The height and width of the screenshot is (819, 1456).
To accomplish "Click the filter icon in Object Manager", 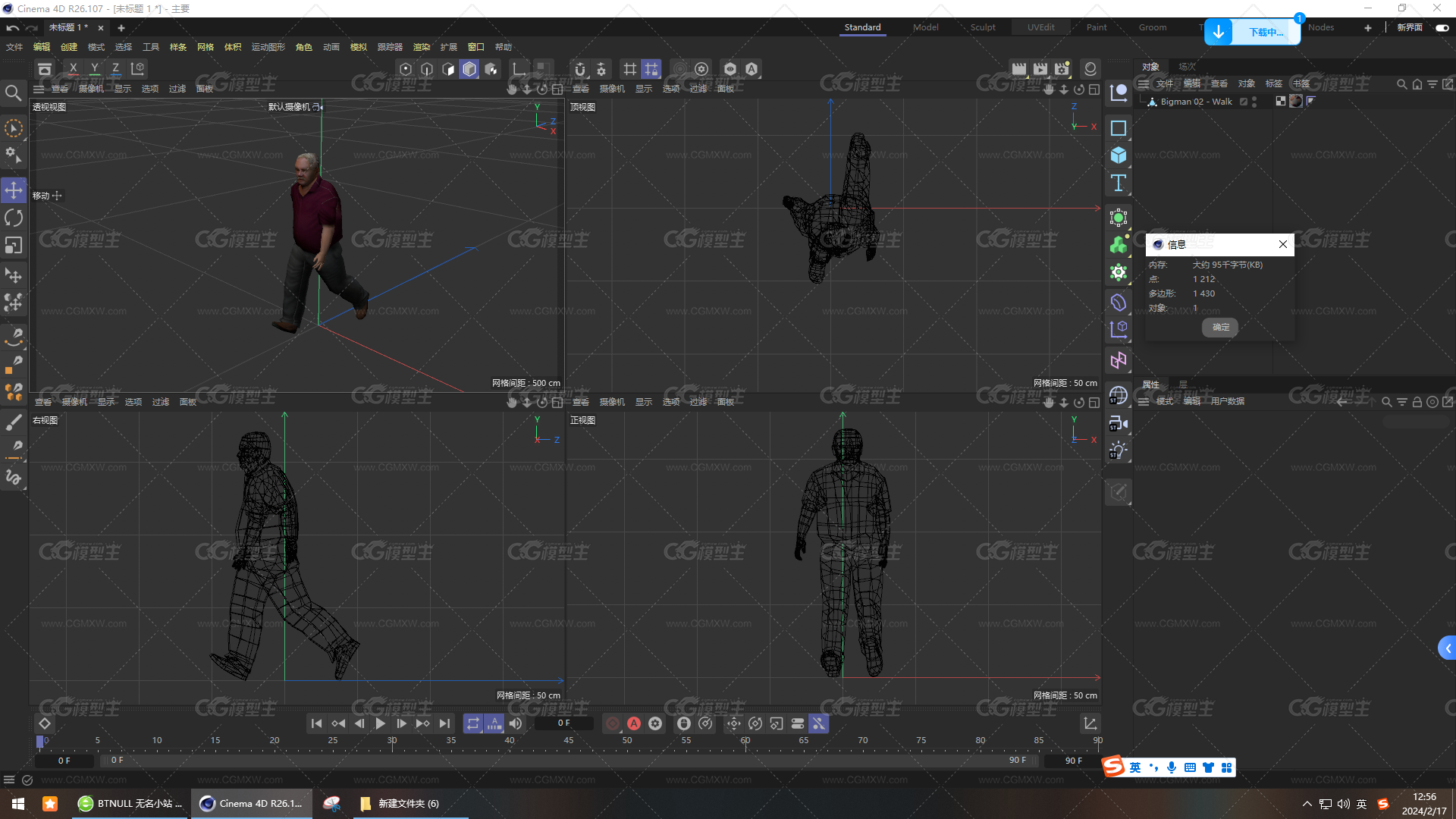I will point(1432,84).
